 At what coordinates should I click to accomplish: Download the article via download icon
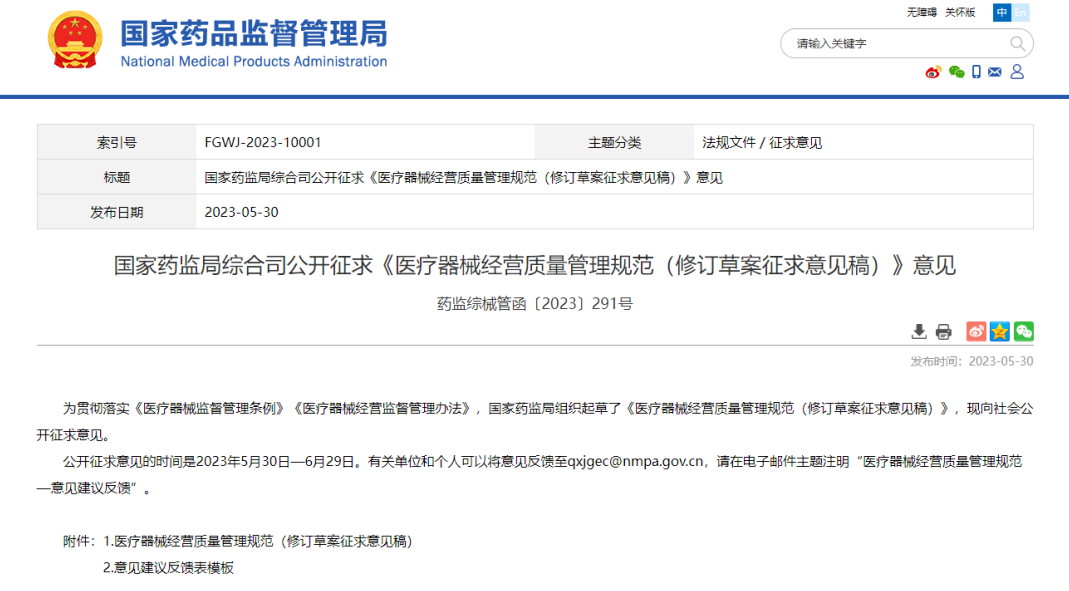coord(919,332)
